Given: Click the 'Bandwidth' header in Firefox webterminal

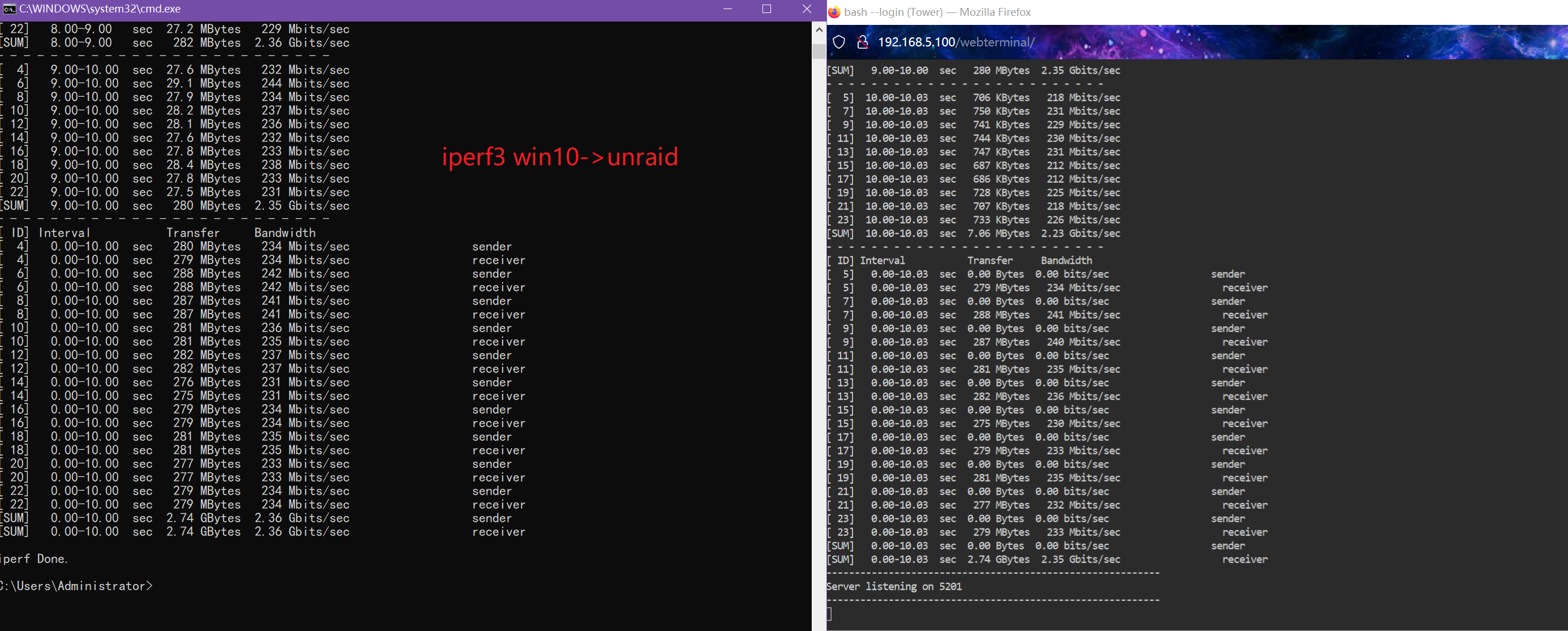Looking at the screenshot, I should tap(1066, 260).
